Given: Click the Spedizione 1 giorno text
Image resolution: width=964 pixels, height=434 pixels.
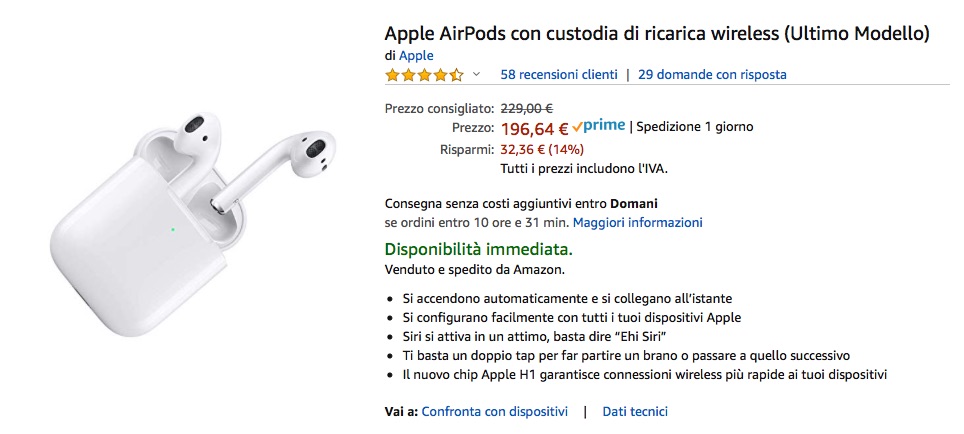Looking at the screenshot, I should [695, 127].
